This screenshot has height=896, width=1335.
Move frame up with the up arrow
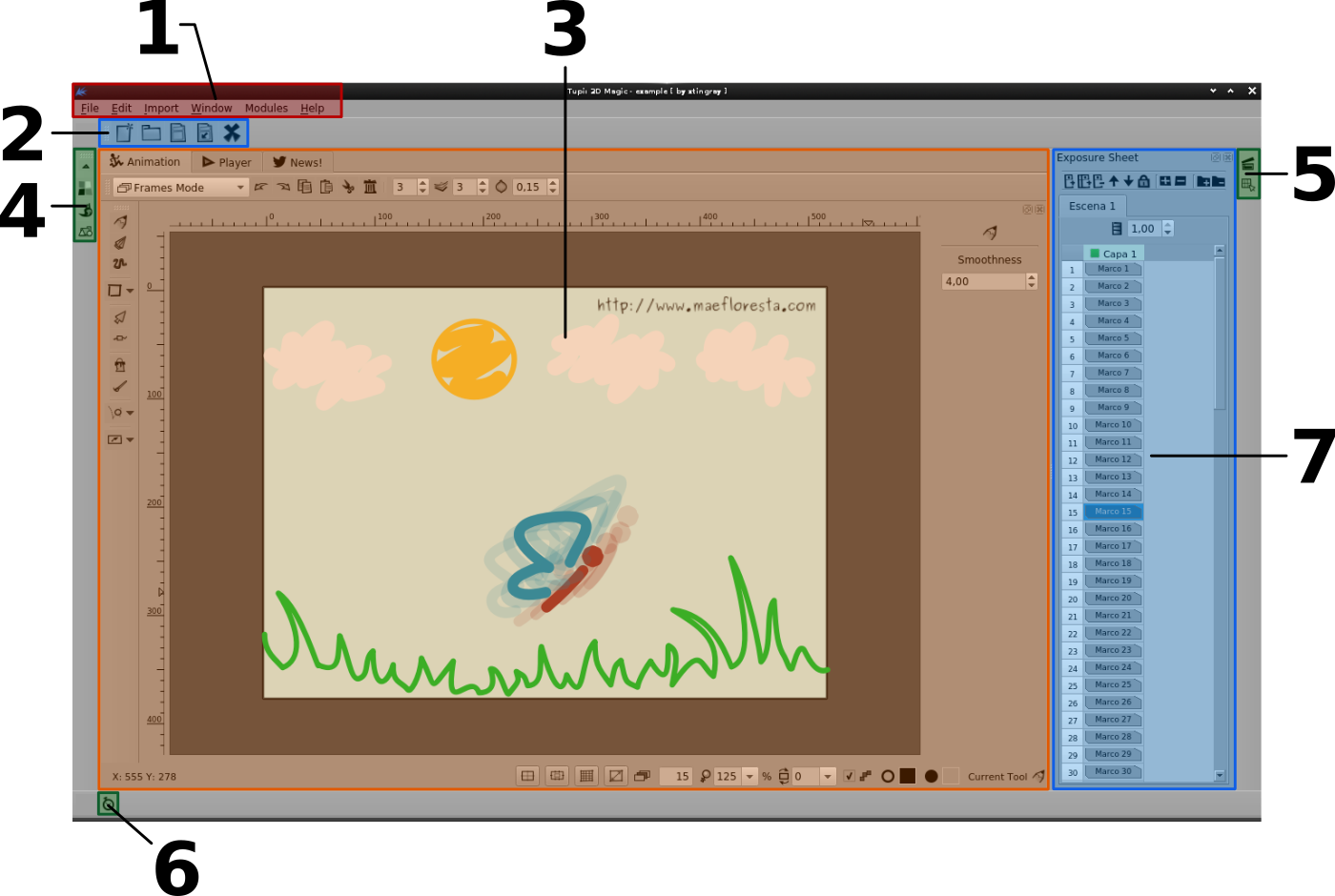(x=1113, y=181)
